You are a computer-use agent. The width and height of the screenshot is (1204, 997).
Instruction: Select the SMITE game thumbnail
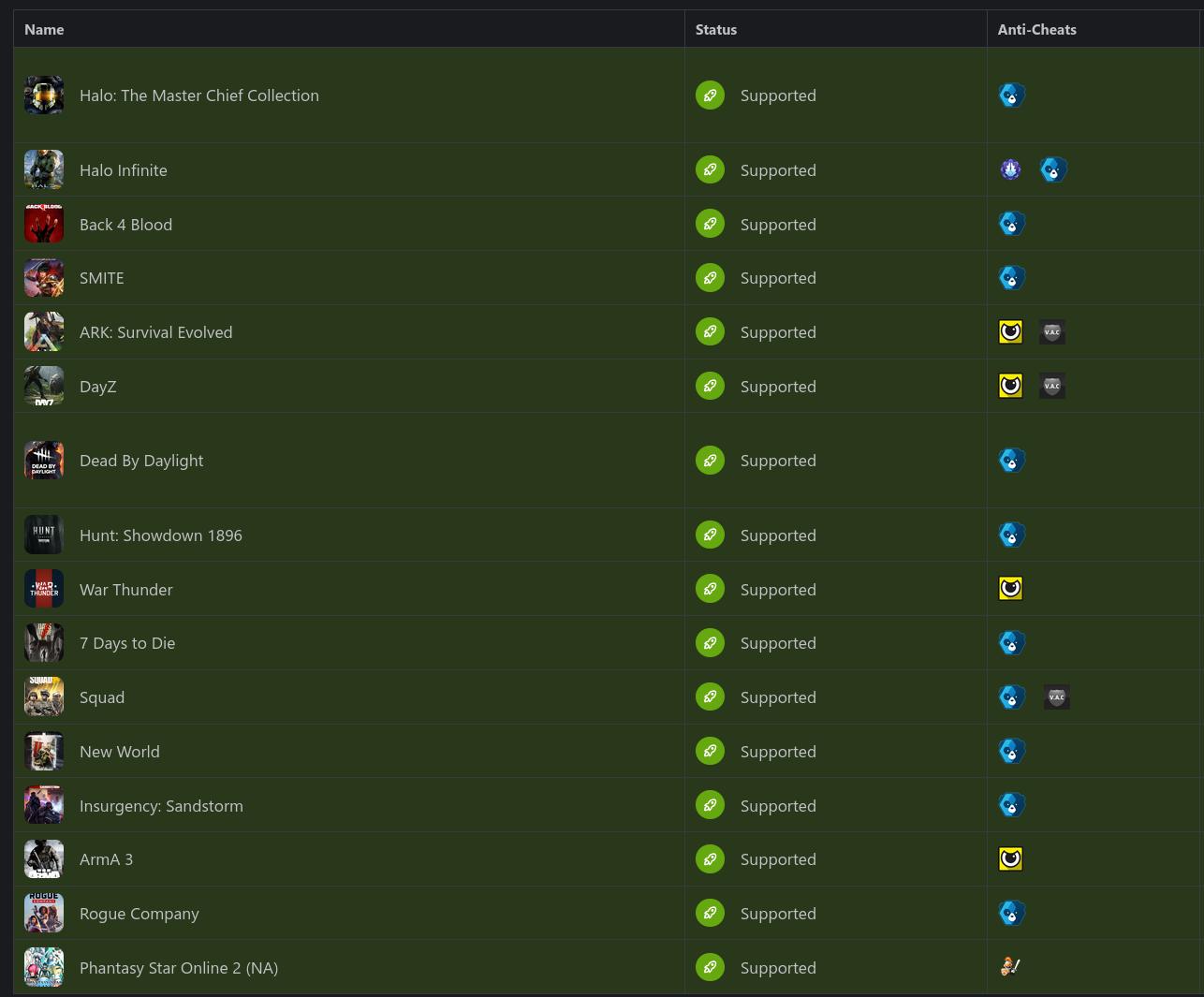point(44,278)
